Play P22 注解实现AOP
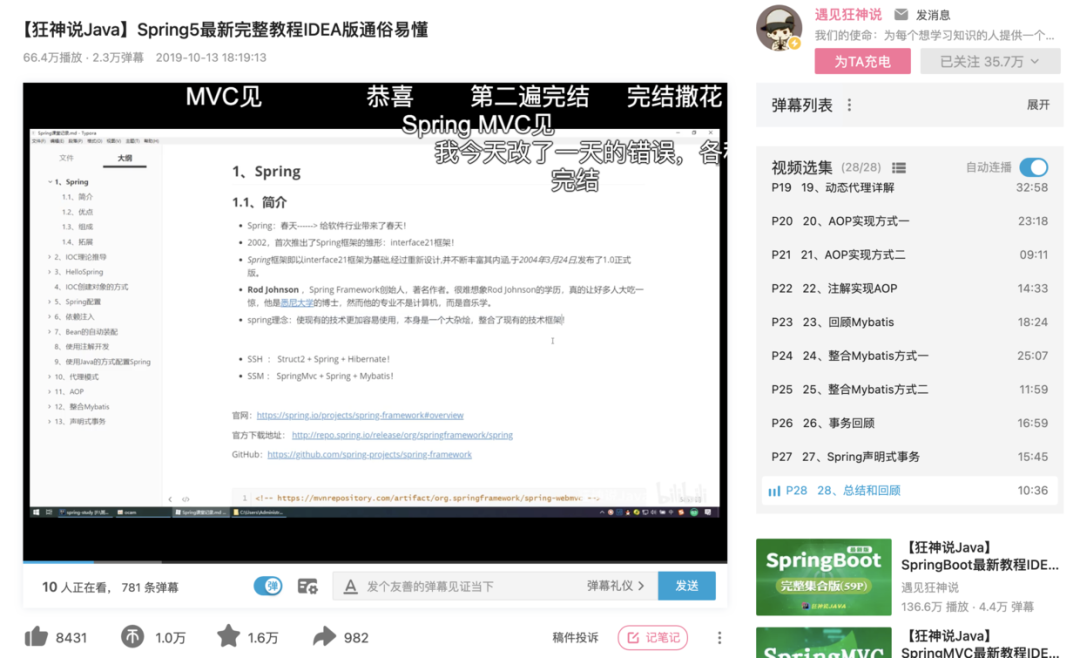 (x=909, y=289)
